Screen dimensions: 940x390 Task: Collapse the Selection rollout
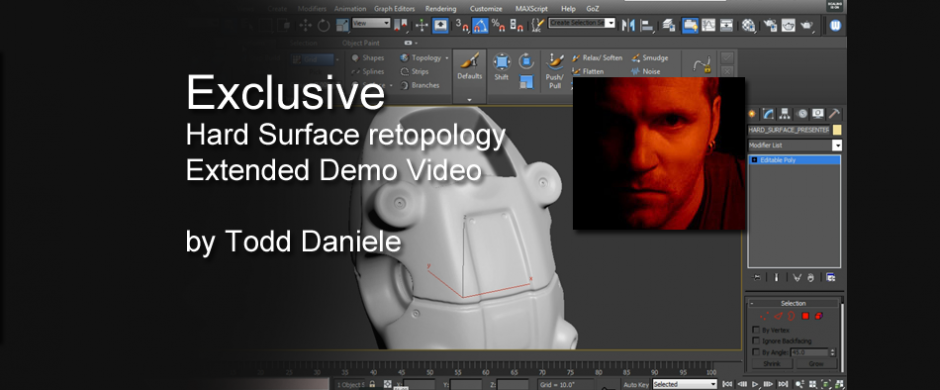tap(751, 304)
